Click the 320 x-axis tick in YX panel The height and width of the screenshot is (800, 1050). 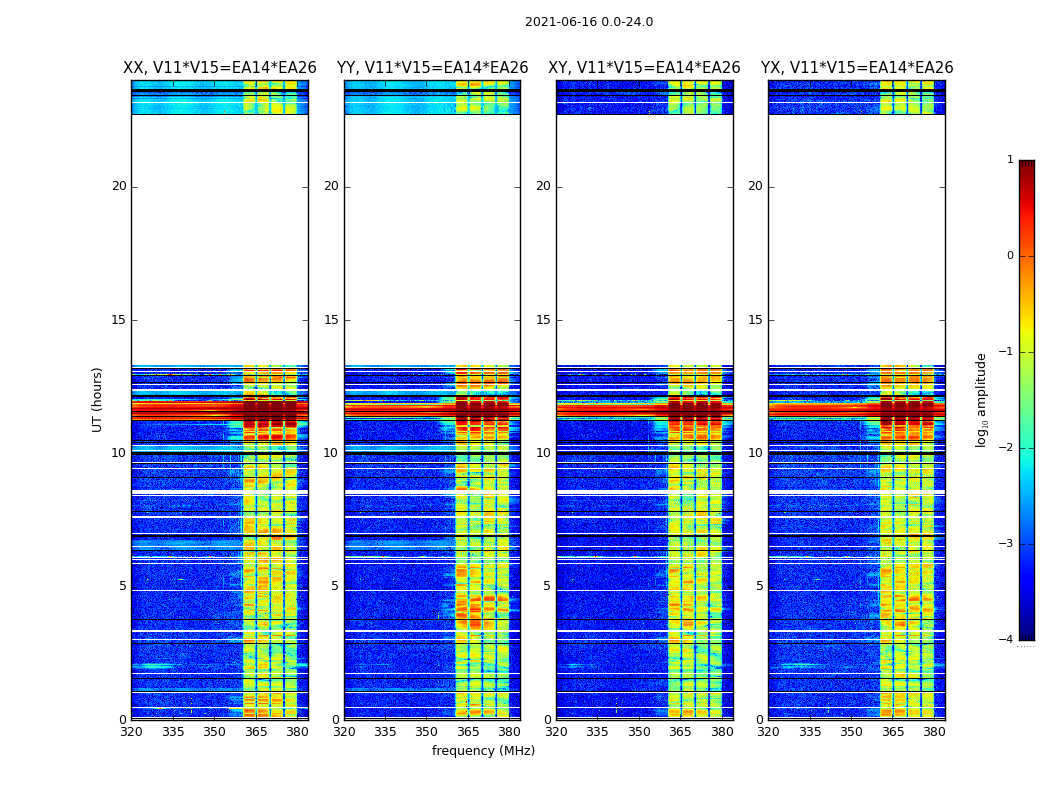click(768, 732)
